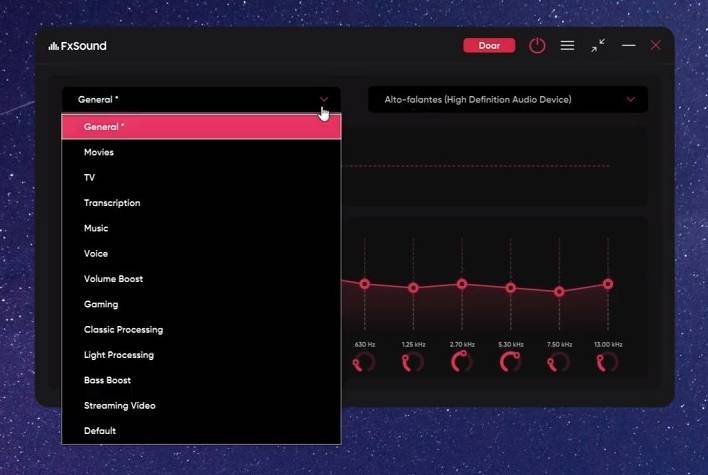Image resolution: width=708 pixels, height=475 pixels.
Task: Click the 2.70 kHz EQ band handle
Action: click(x=461, y=284)
